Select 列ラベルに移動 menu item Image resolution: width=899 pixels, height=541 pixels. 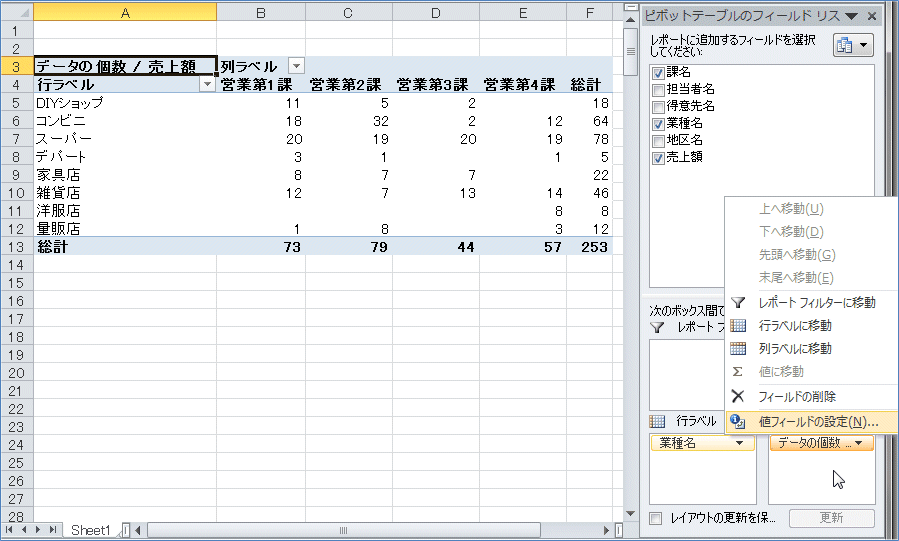pos(811,348)
